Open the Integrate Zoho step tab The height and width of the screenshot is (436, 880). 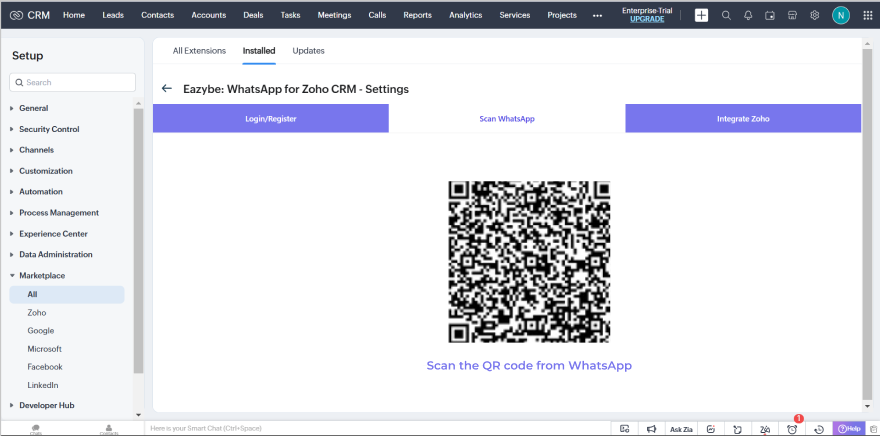(x=743, y=118)
